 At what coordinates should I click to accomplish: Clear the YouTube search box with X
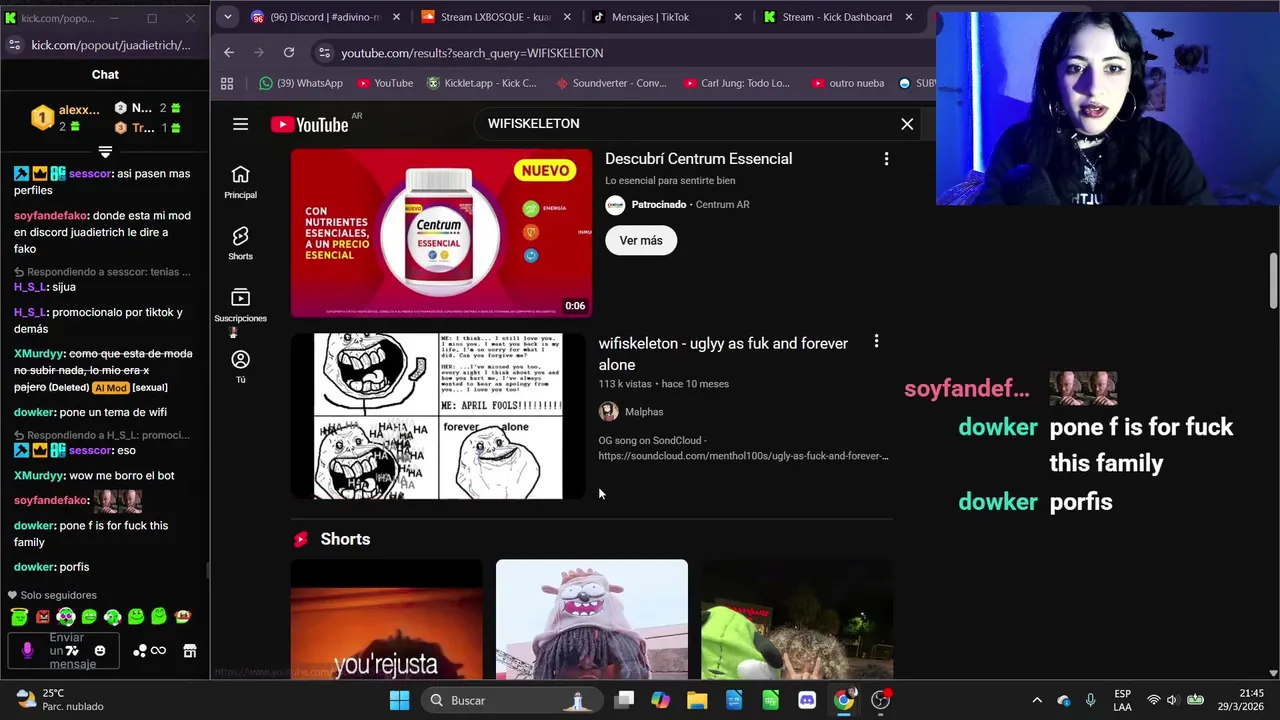[x=907, y=124]
